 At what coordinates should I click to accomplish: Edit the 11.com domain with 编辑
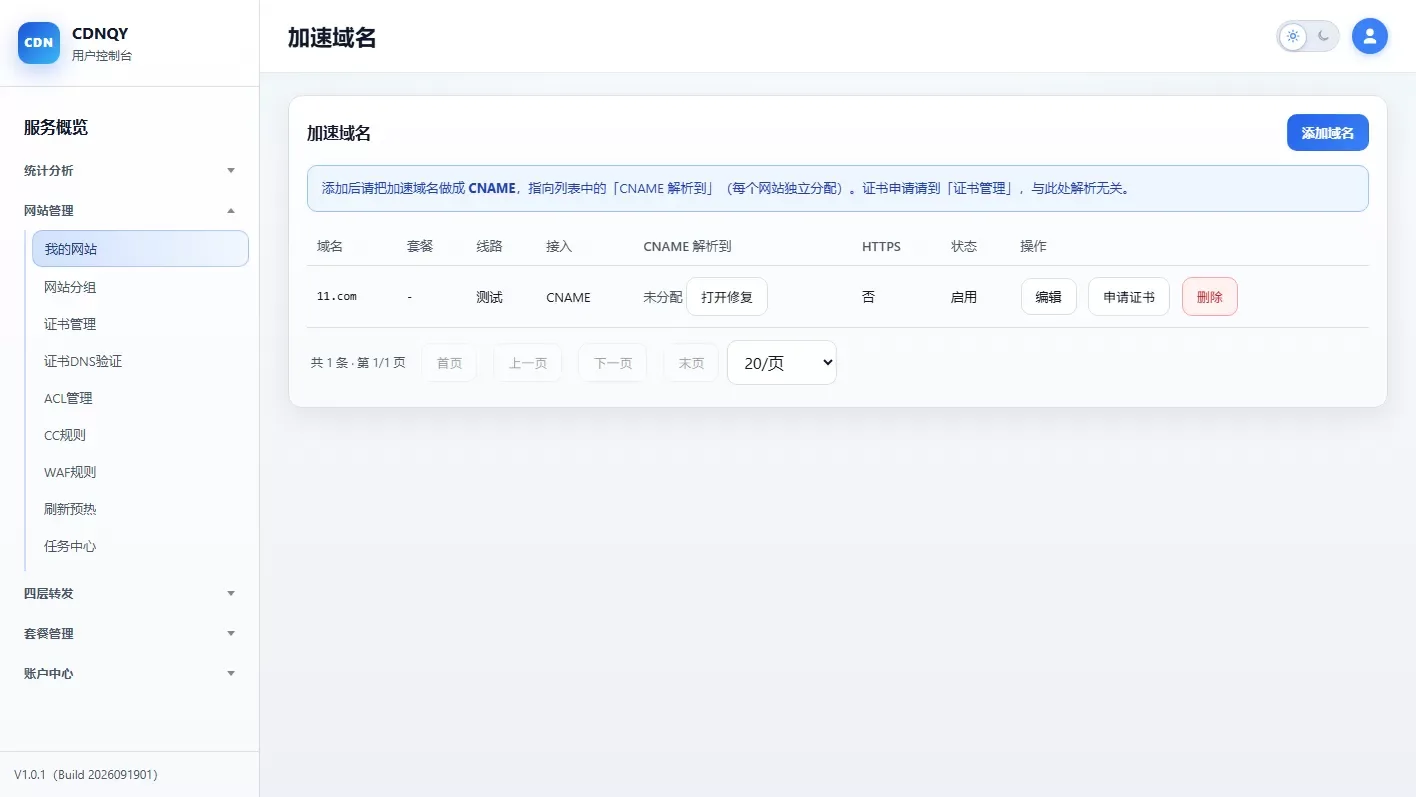pyautogui.click(x=1048, y=297)
